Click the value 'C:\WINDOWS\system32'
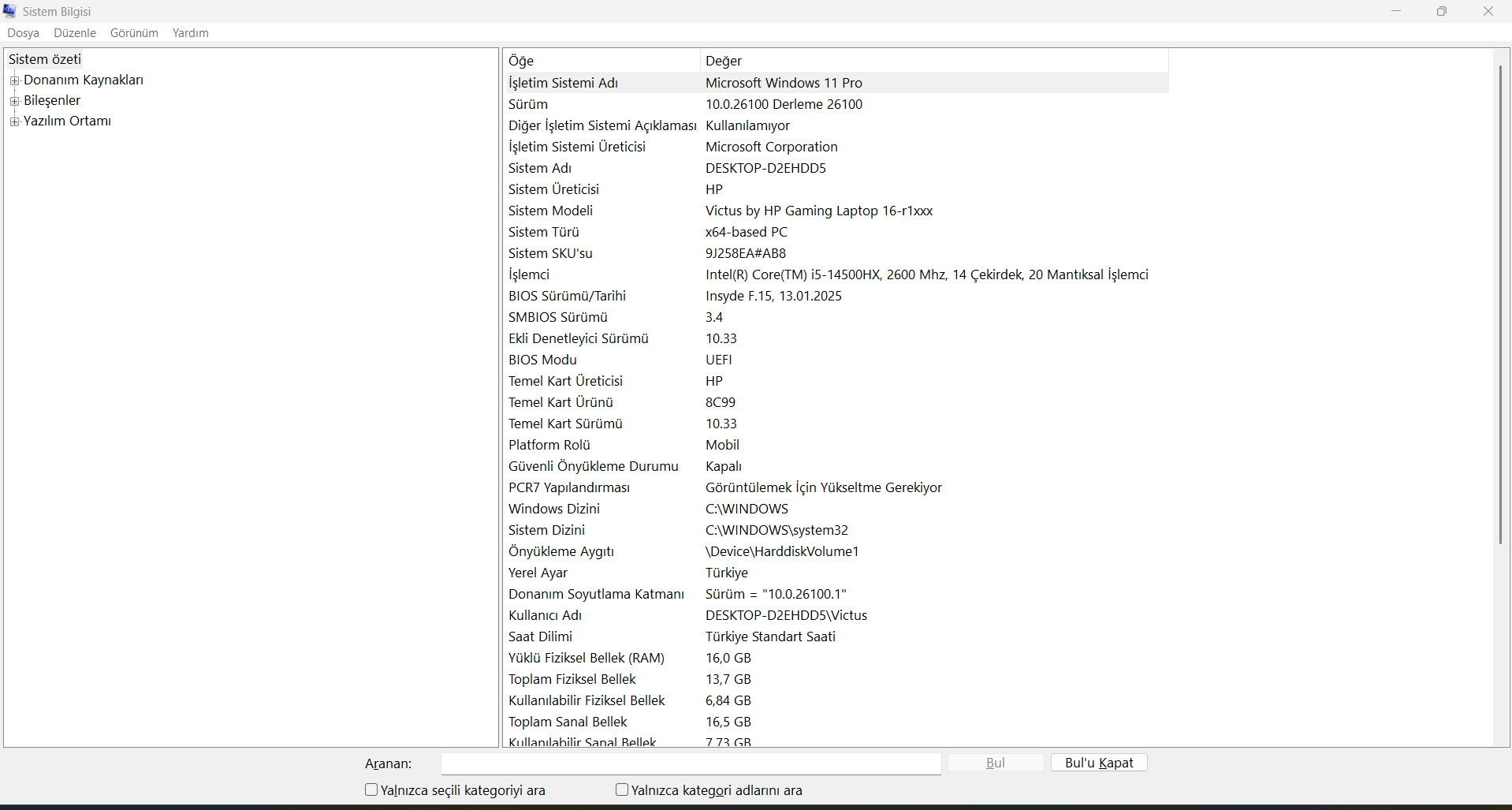 click(x=776, y=530)
